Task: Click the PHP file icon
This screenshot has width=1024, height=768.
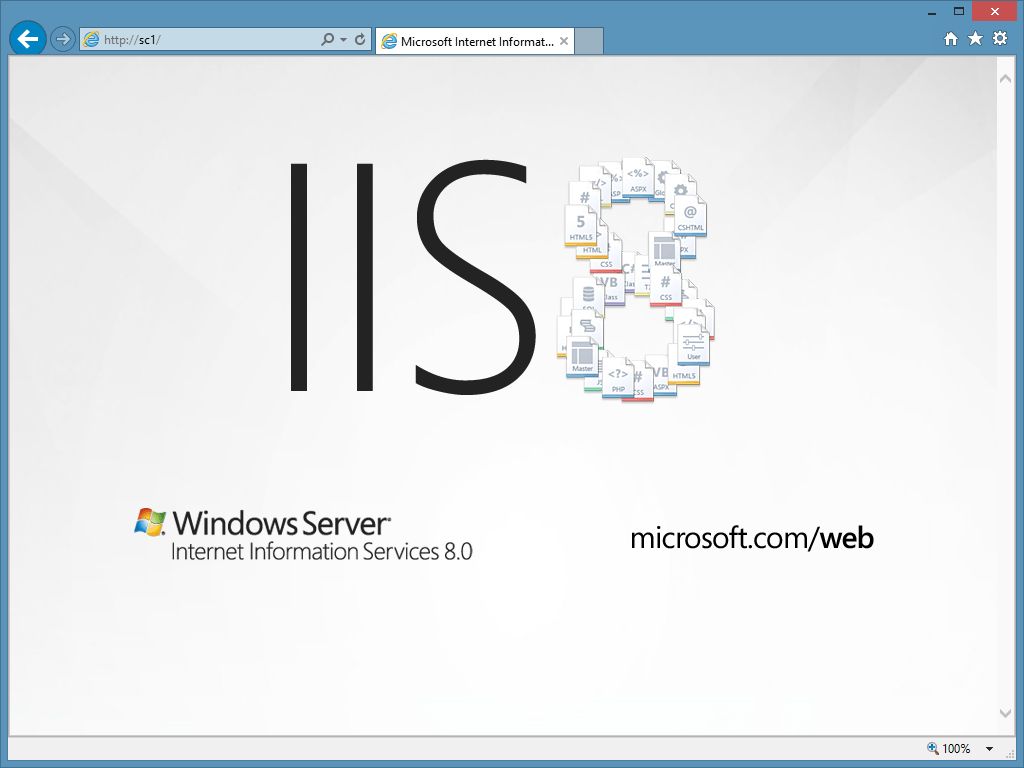Action: pos(618,379)
